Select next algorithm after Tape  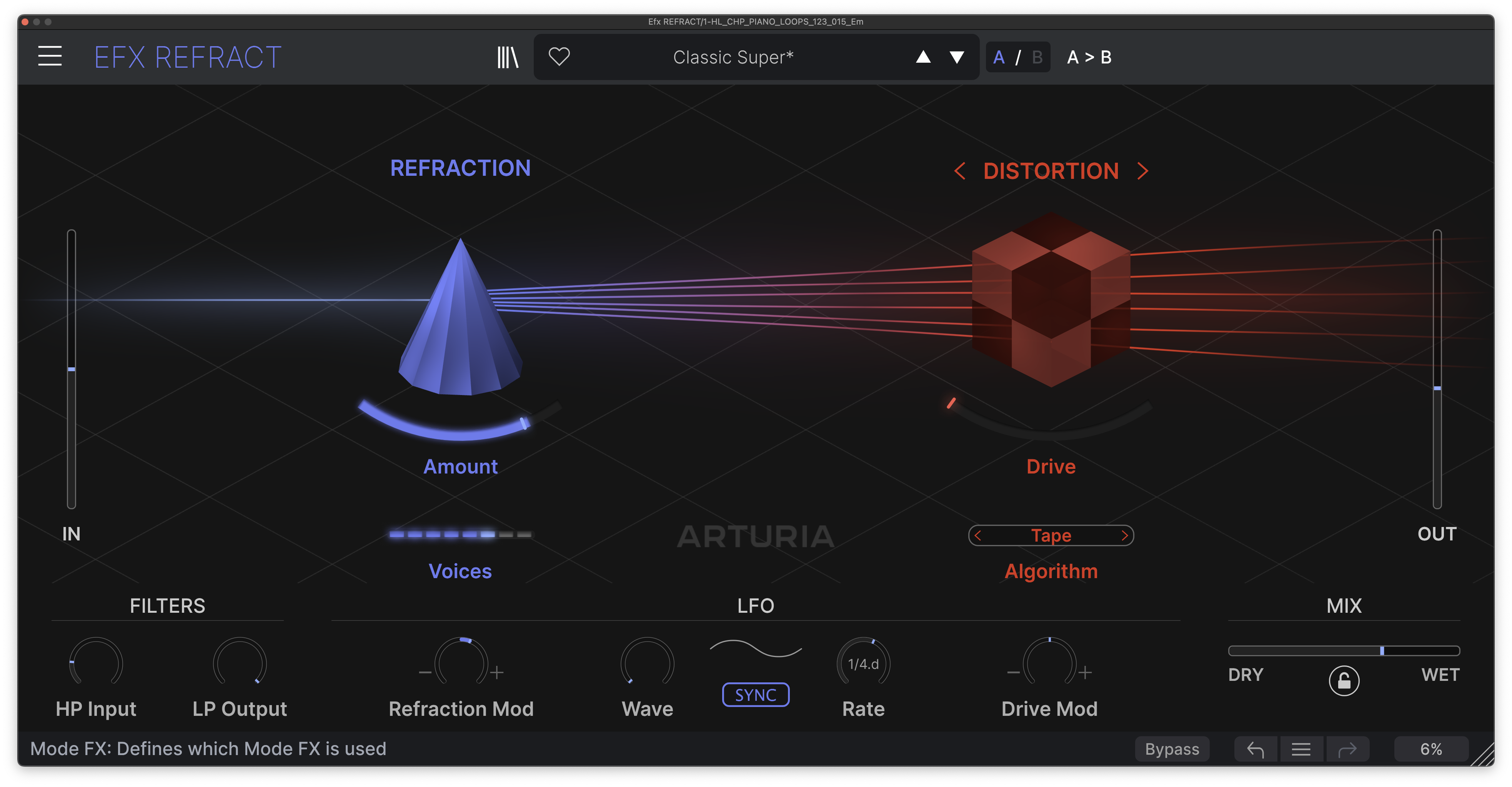click(x=1124, y=536)
